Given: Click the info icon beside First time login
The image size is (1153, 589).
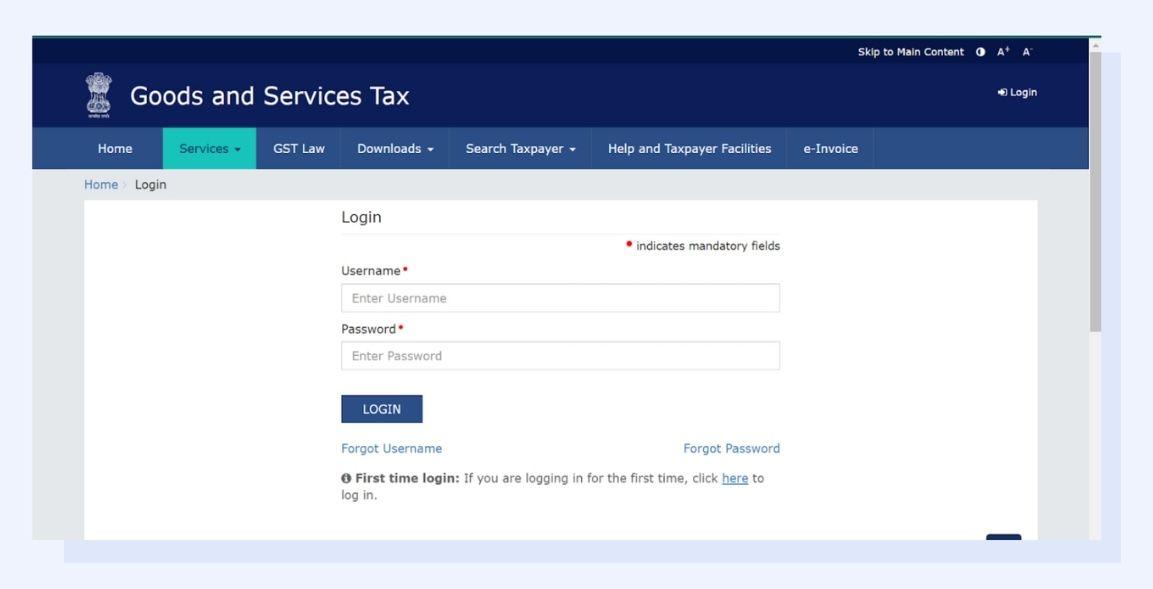Looking at the screenshot, I should click(x=347, y=477).
